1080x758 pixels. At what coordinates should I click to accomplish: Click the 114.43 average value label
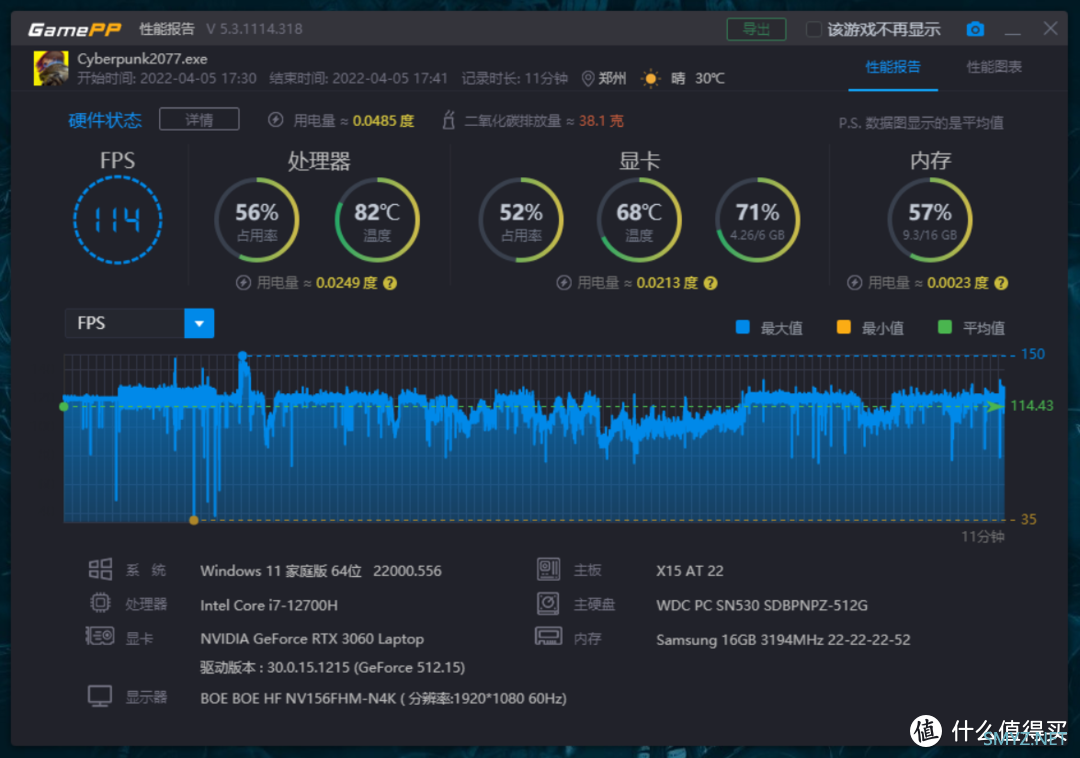tap(1032, 406)
